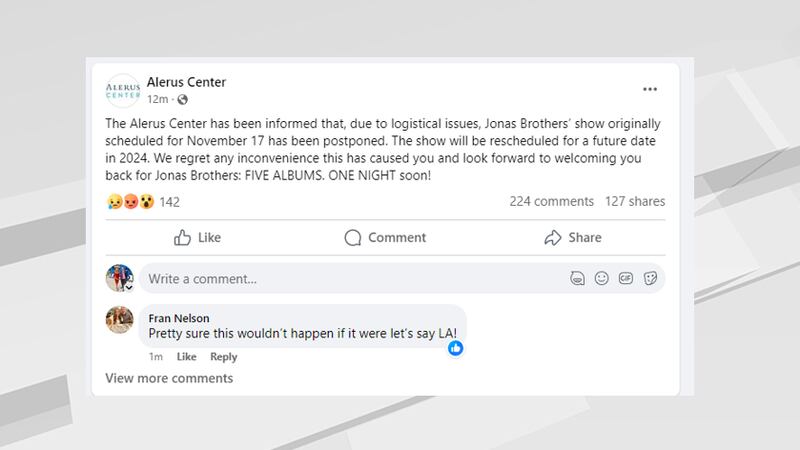Screen dimensions: 800x450
Task: Show the 224 comments
Action: click(551, 201)
